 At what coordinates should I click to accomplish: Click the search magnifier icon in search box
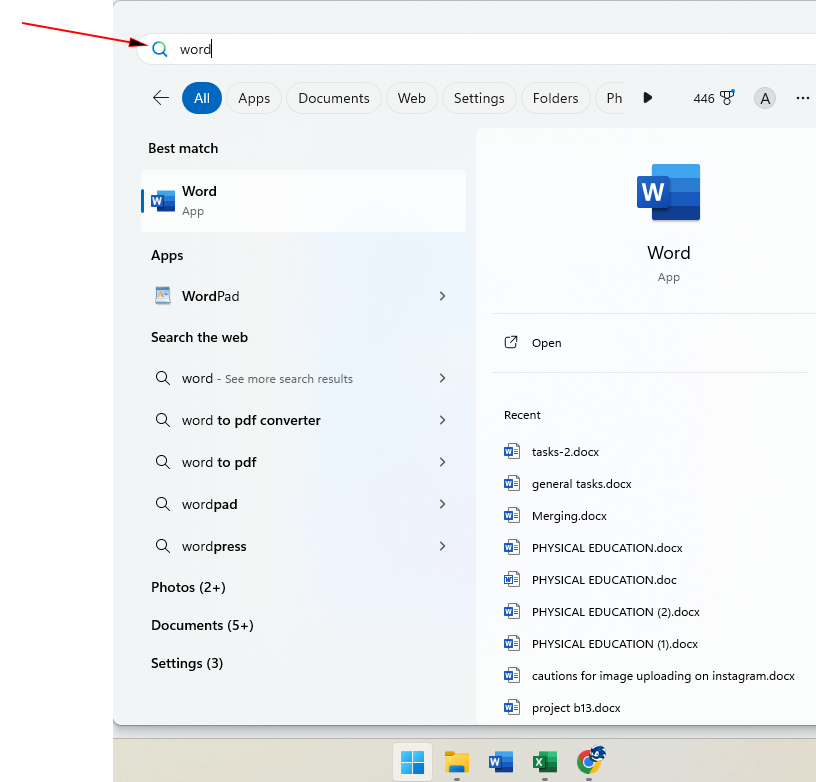click(x=159, y=49)
